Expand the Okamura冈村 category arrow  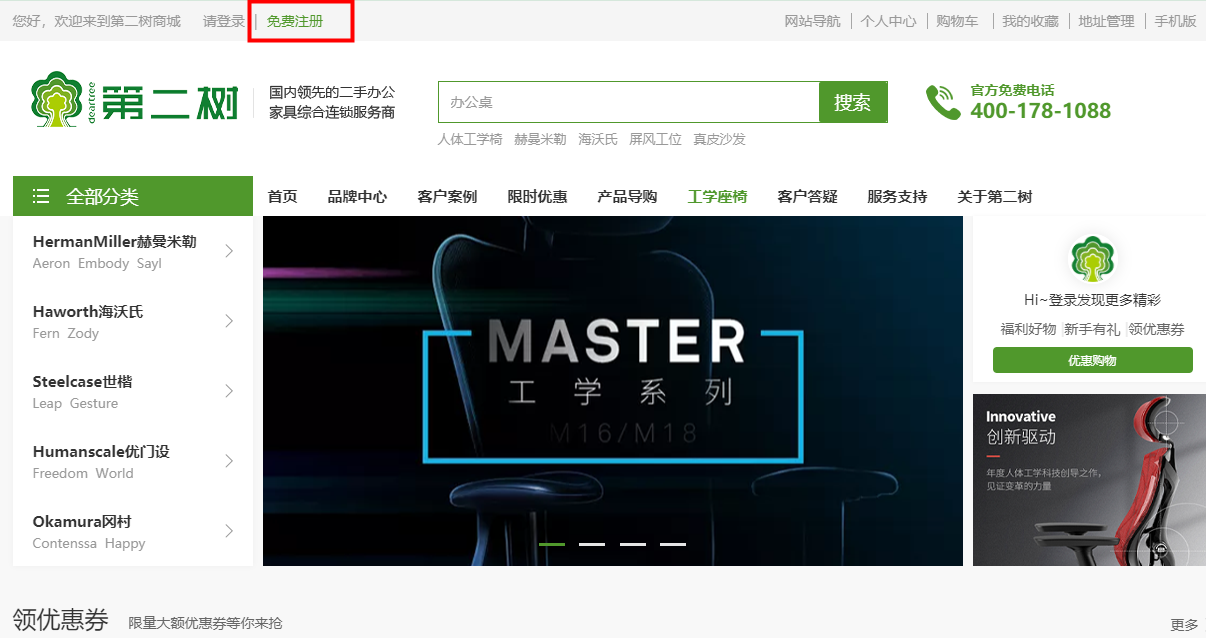point(229,531)
